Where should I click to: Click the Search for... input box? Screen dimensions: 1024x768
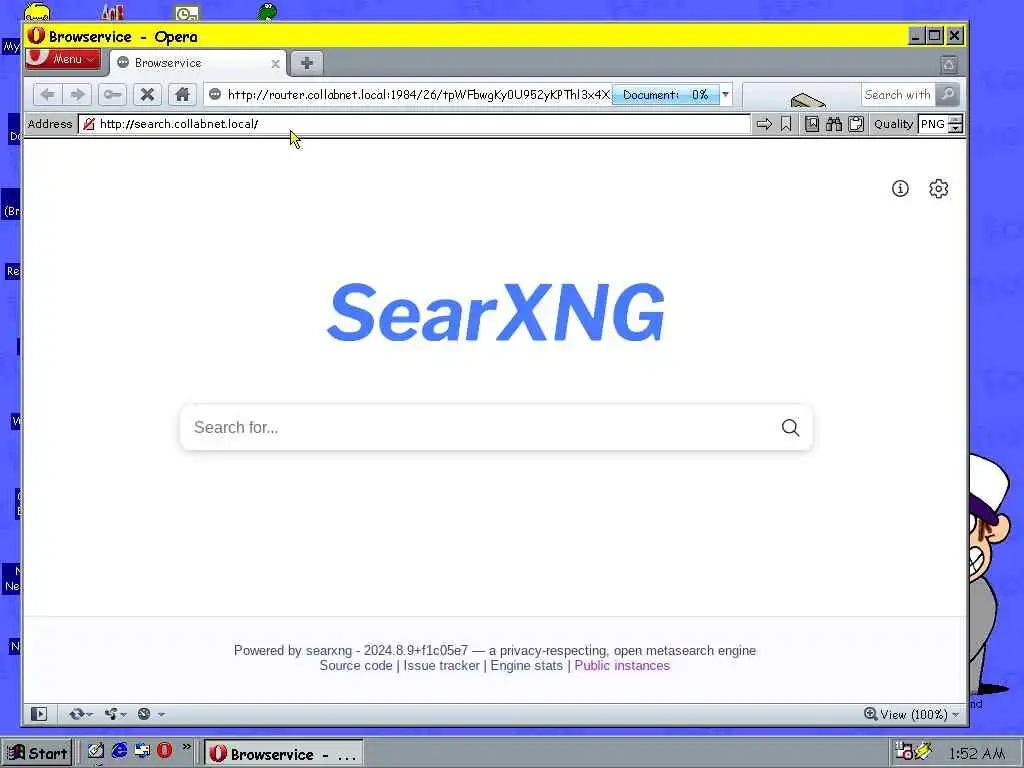click(x=480, y=428)
